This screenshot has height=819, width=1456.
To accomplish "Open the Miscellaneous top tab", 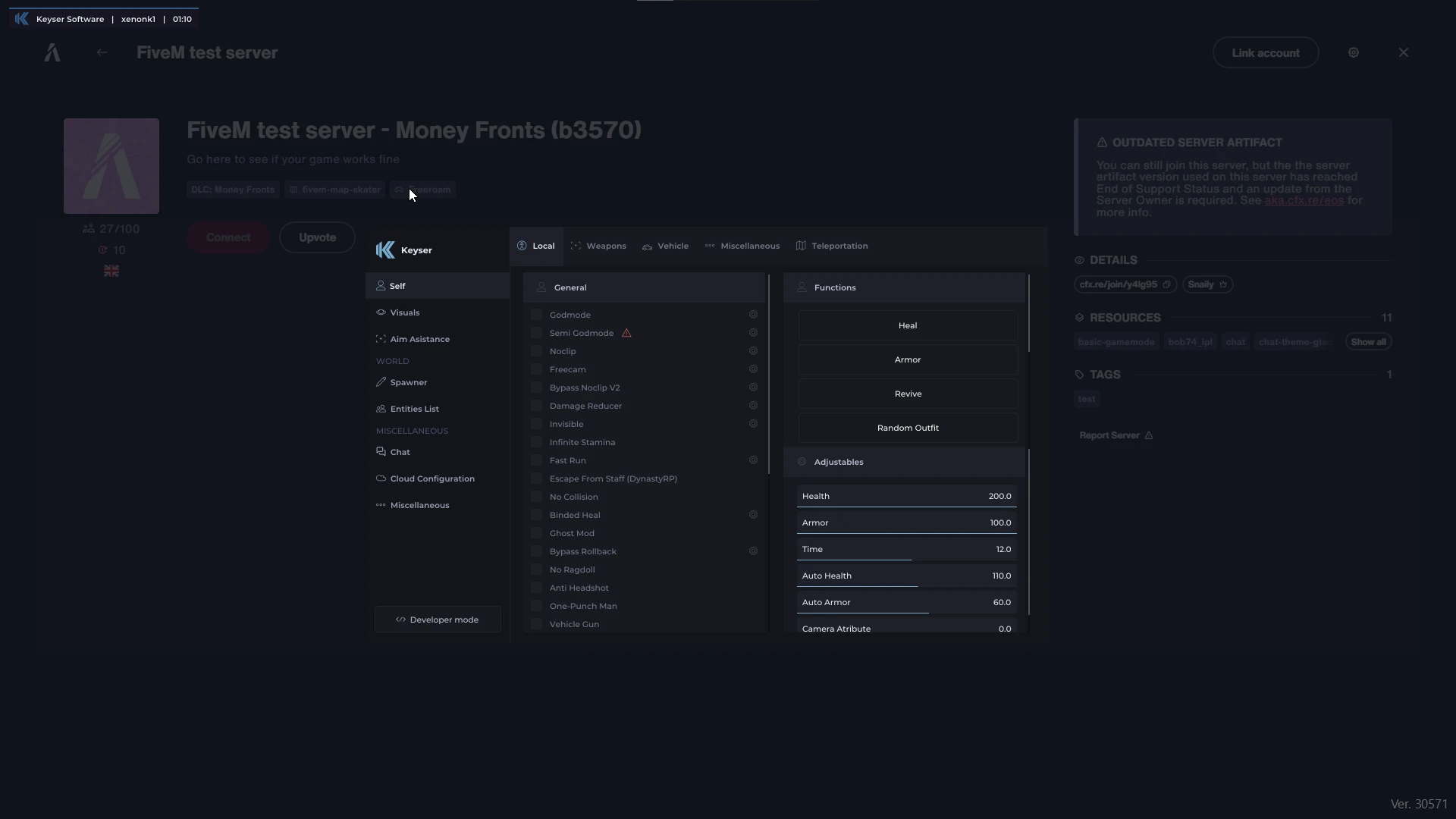I will [742, 246].
